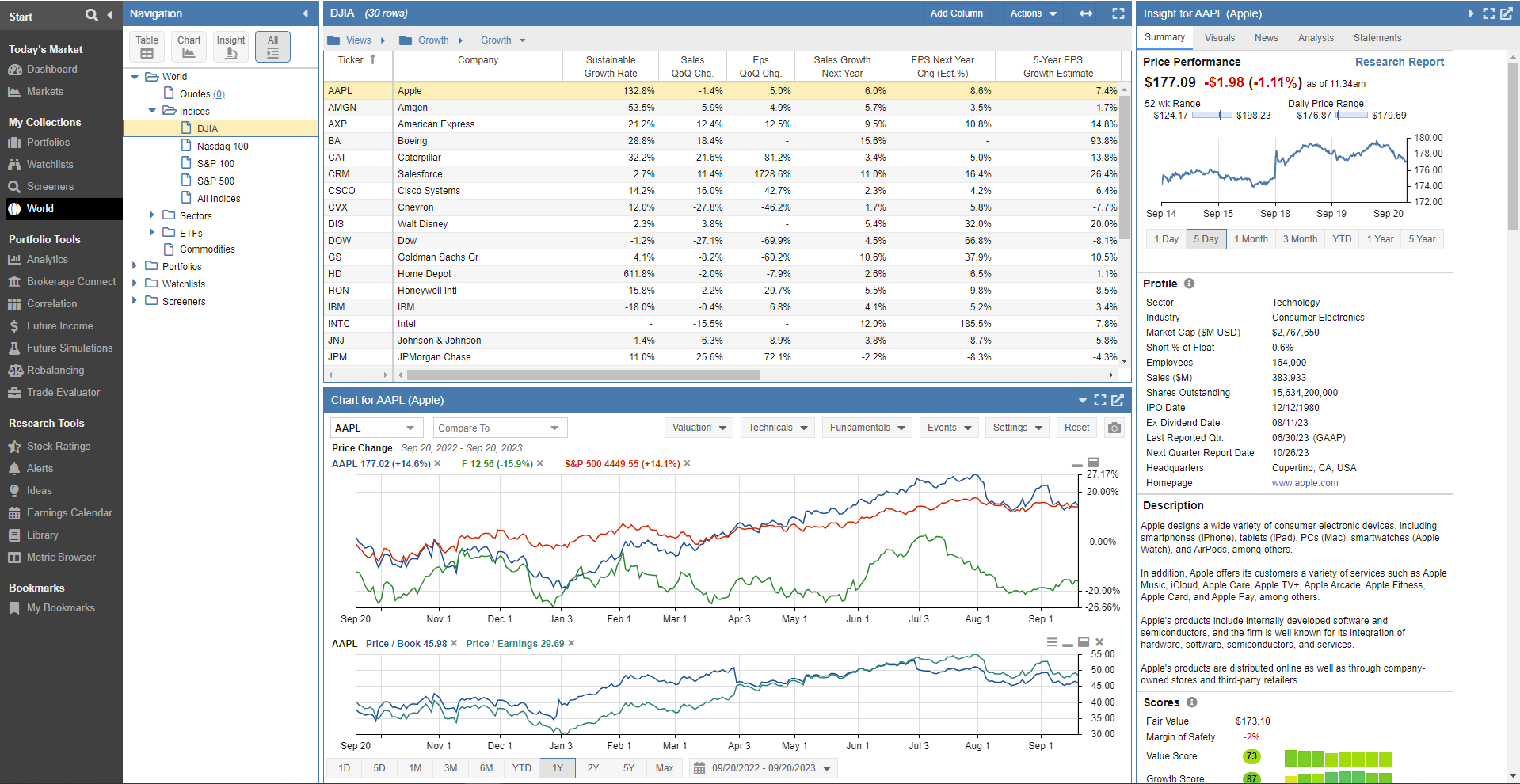Select the All view in Navigation

[272, 47]
